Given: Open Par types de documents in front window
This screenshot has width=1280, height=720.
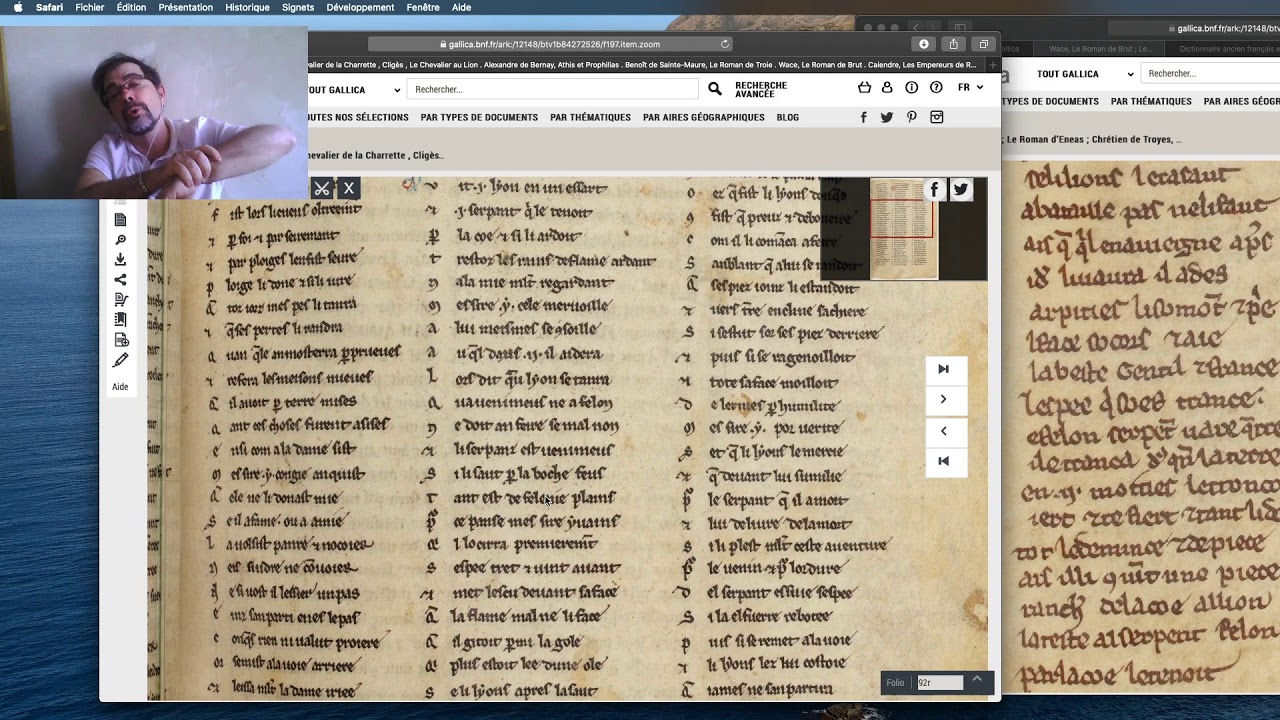Looking at the screenshot, I should [x=479, y=117].
